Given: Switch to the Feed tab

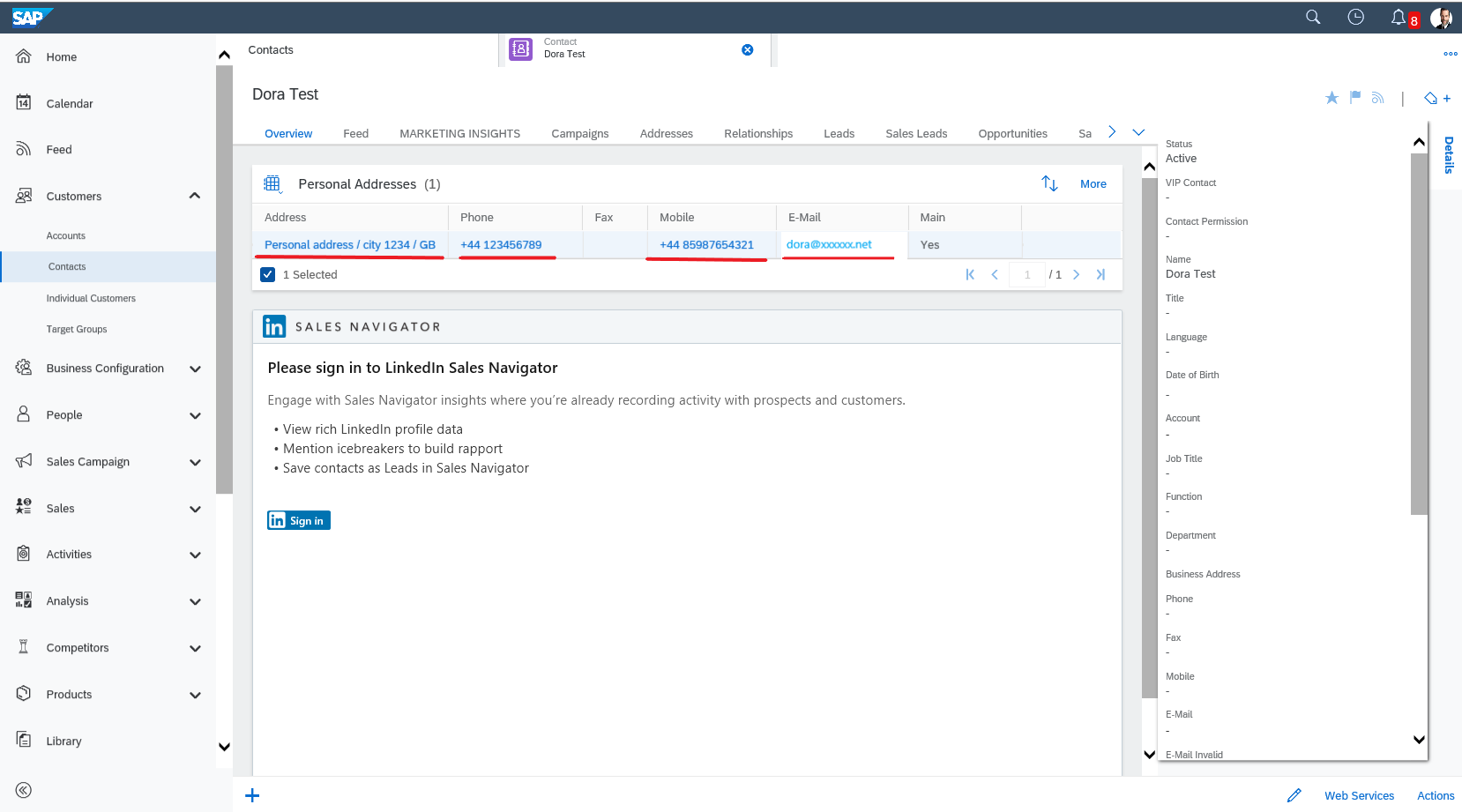Looking at the screenshot, I should pos(355,133).
